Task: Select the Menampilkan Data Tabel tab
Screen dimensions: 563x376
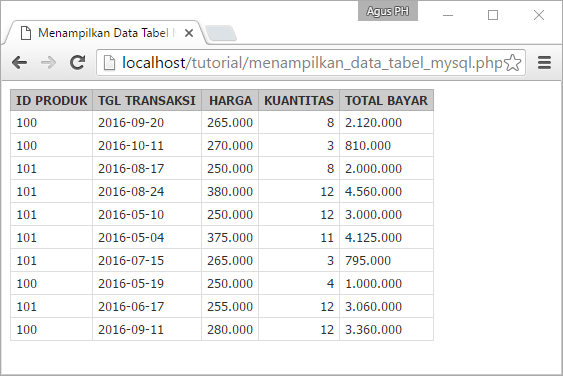Action: tap(104, 33)
